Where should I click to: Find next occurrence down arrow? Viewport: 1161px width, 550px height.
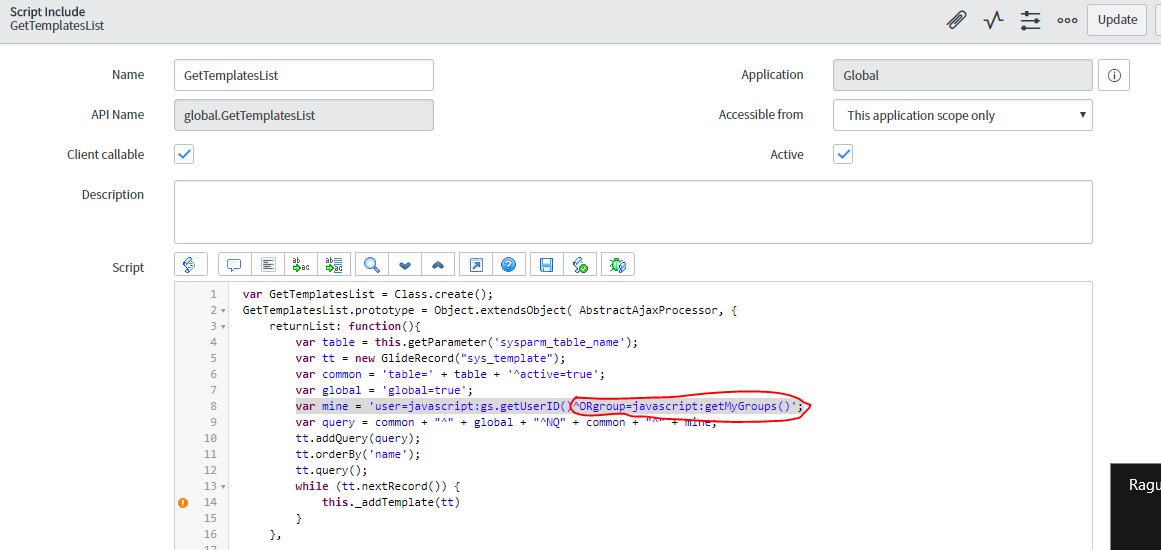click(405, 264)
